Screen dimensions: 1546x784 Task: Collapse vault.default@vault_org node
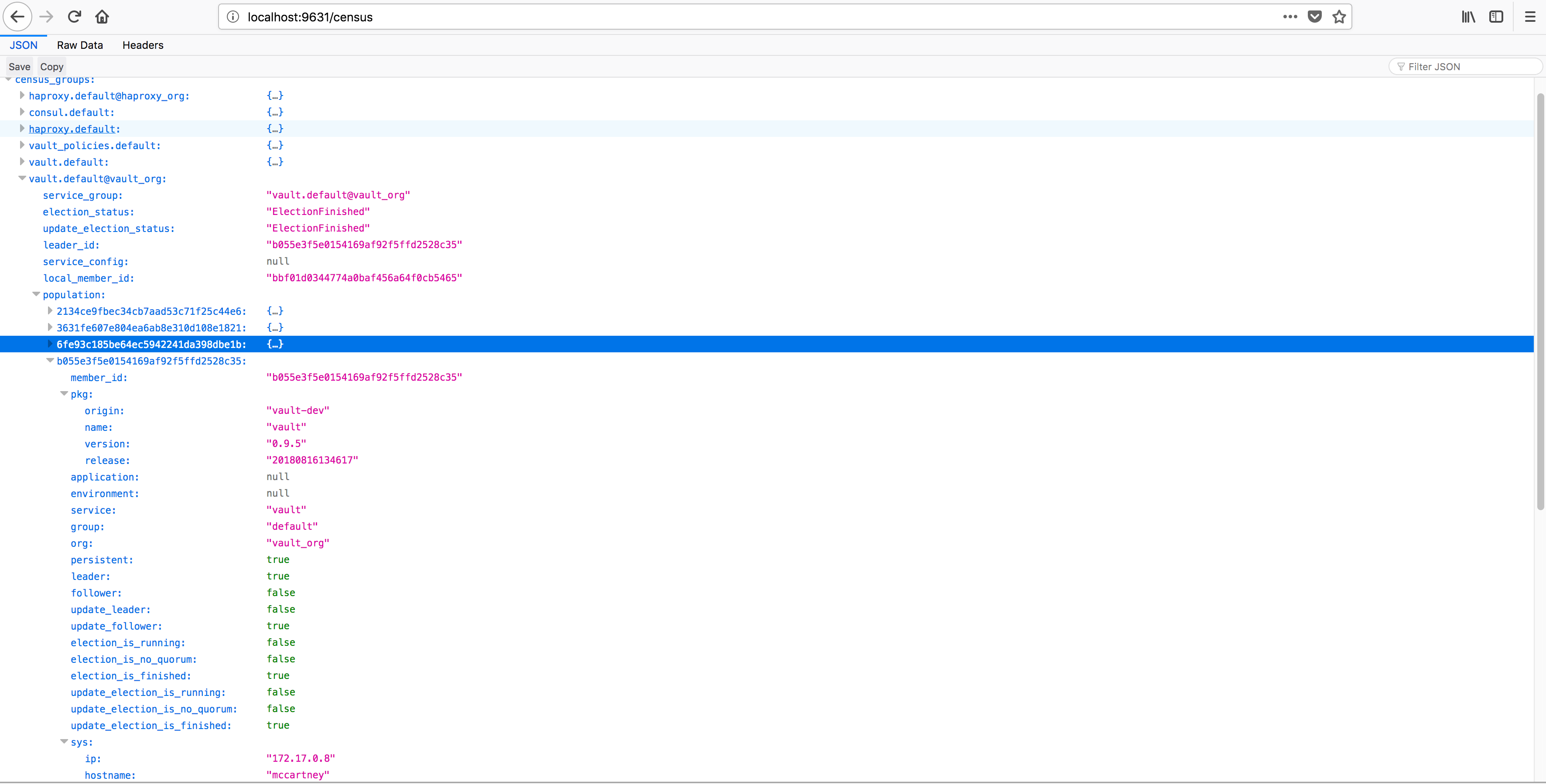[22, 178]
